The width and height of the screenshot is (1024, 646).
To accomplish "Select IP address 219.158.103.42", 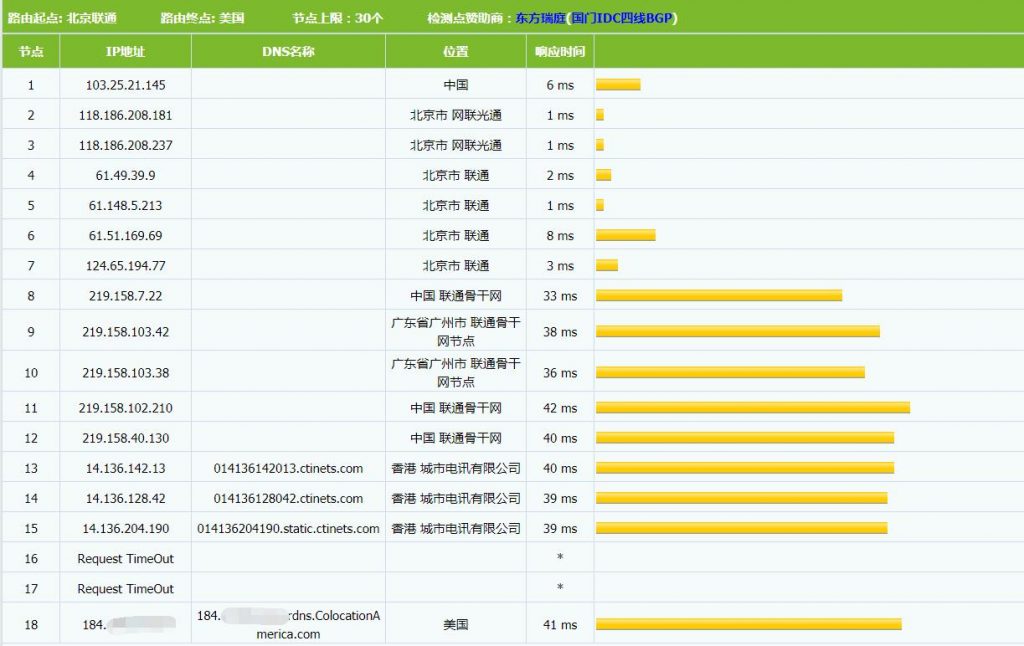I will [125, 332].
